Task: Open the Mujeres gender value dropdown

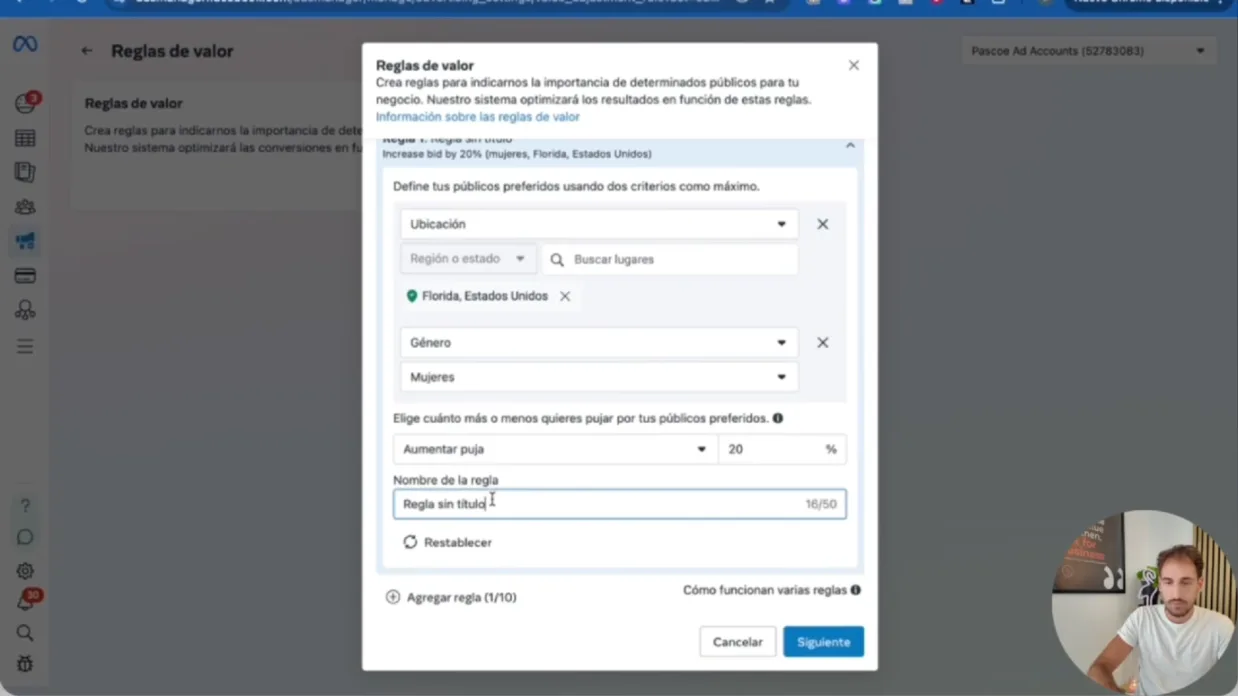Action: [599, 377]
